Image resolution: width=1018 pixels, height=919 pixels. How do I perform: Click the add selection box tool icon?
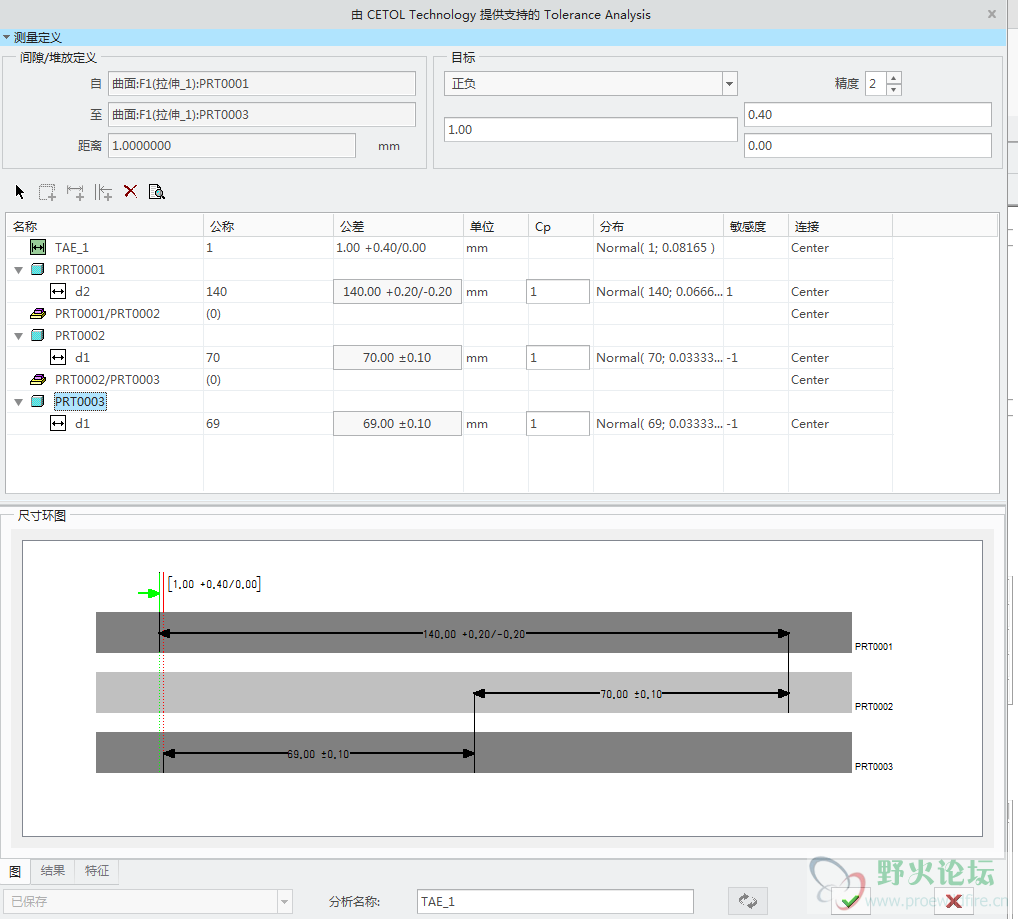pyautogui.click(x=47, y=192)
